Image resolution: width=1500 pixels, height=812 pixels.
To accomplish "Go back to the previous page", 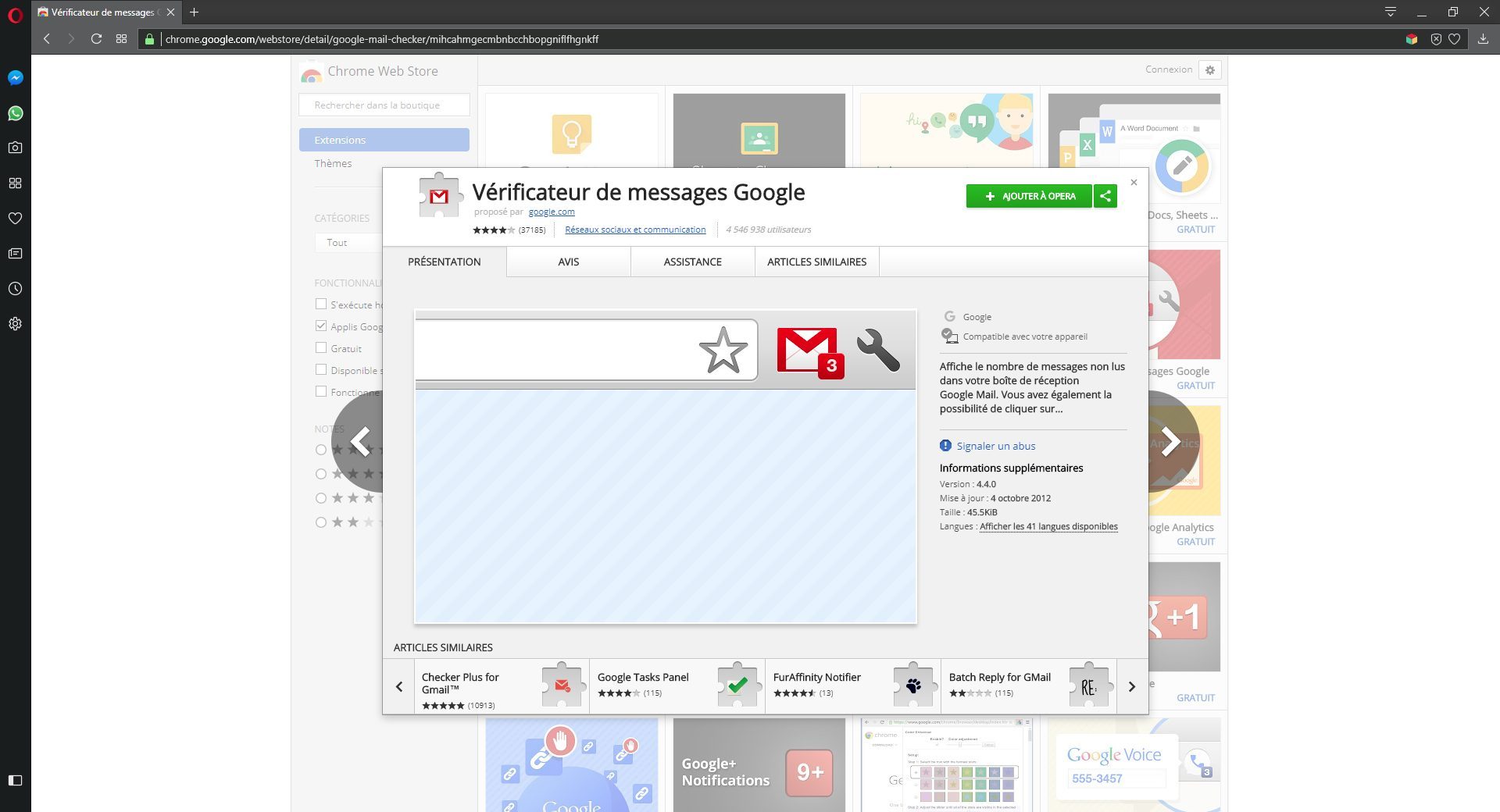I will pyautogui.click(x=47, y=39).
